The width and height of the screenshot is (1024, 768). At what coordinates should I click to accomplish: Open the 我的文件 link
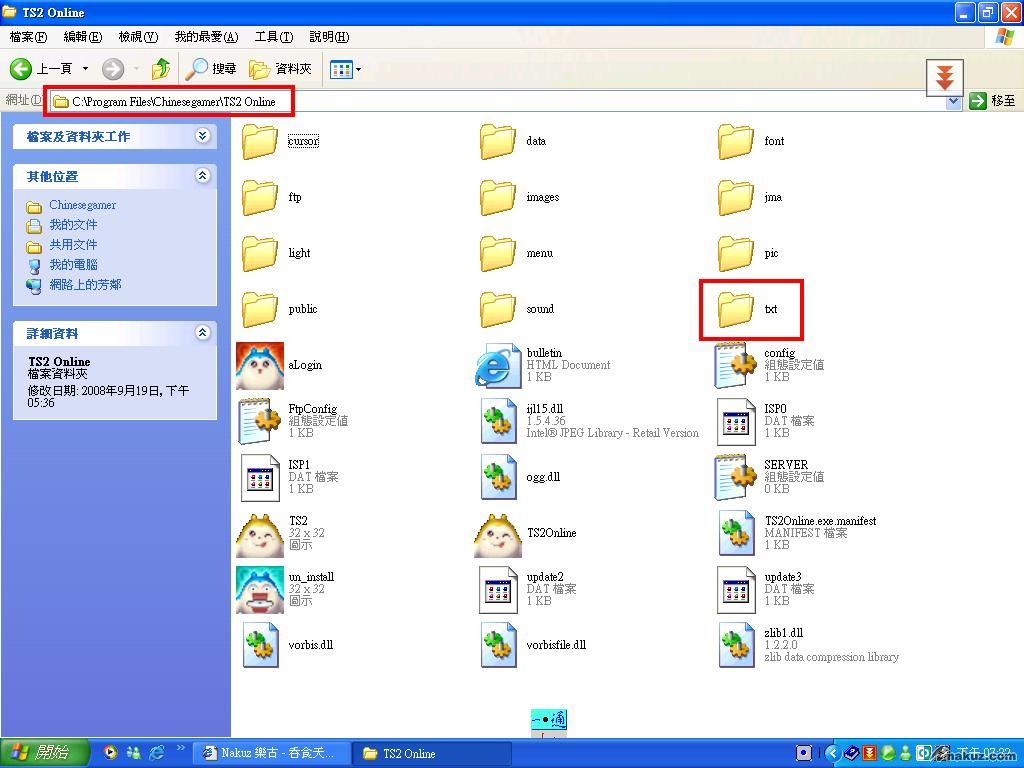pos(73,225)
